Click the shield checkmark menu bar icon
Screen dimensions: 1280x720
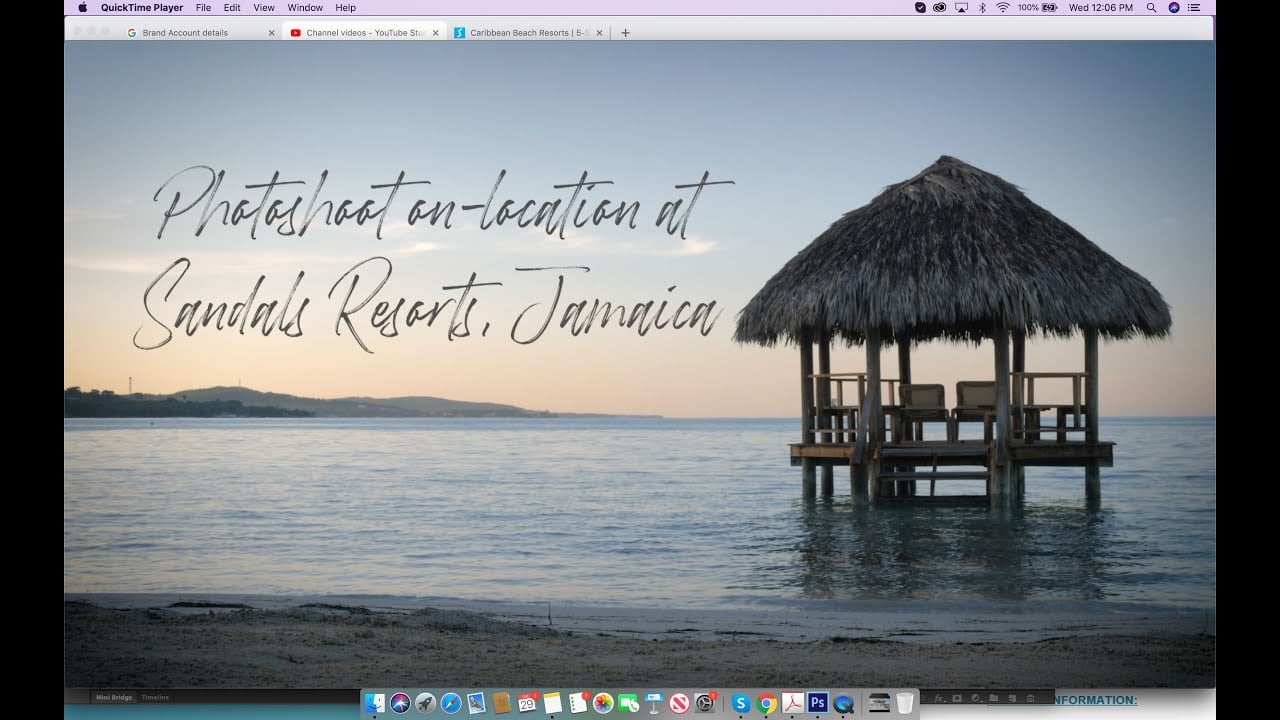920,7
